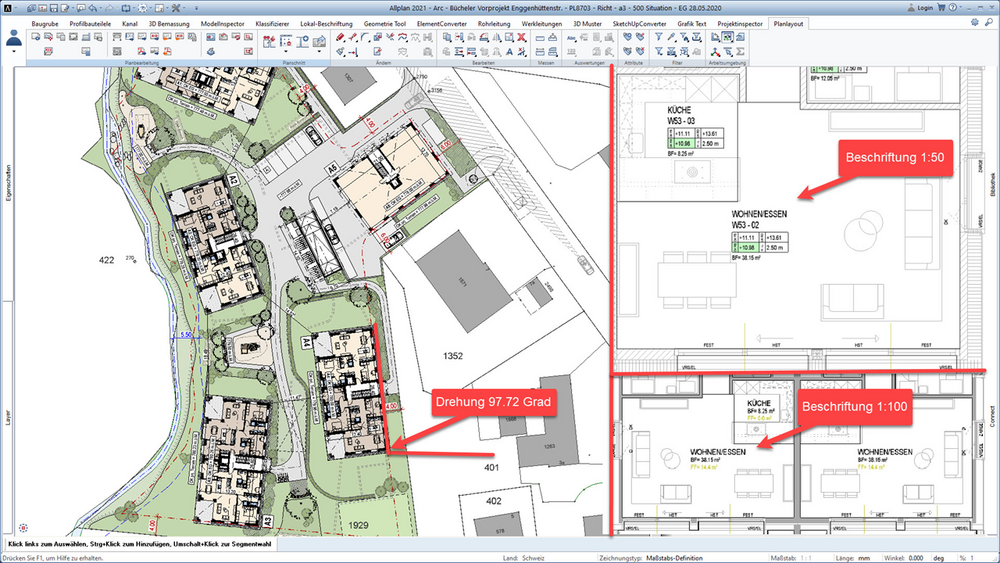This screenshot has height=563, width=1000.
Task: Click the Undo arrow icon
Action: (x=93, y=8)
